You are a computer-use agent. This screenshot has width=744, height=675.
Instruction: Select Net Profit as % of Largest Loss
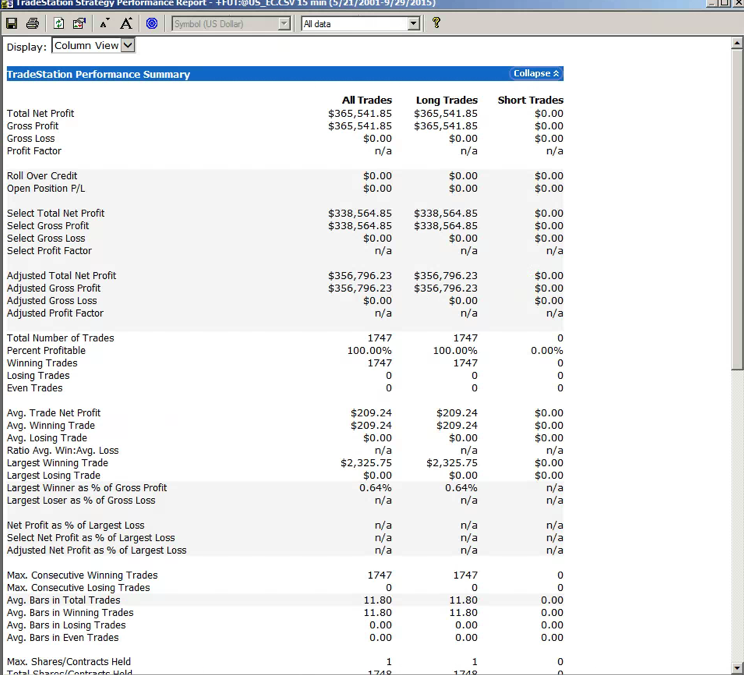click(x=75, y=526)
